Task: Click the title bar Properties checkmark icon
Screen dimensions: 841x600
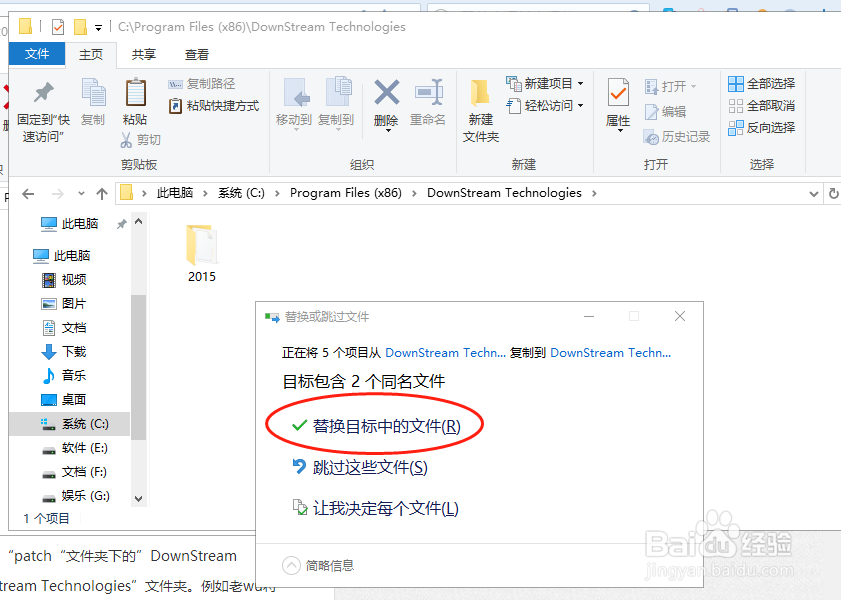Action: click(58, 26)
